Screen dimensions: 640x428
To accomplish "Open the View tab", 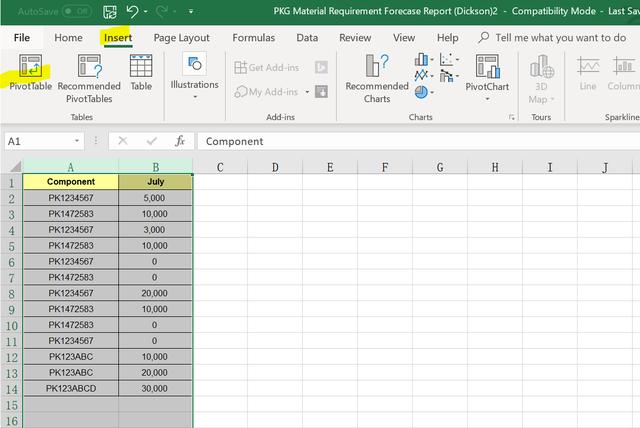I will click(404, 38).
